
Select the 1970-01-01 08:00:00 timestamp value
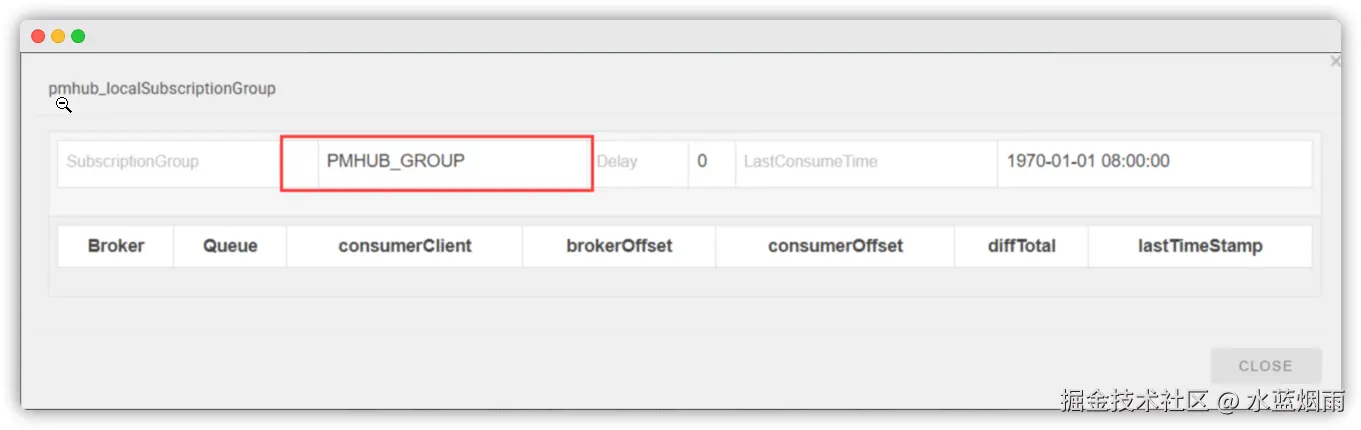[1088, 161]
